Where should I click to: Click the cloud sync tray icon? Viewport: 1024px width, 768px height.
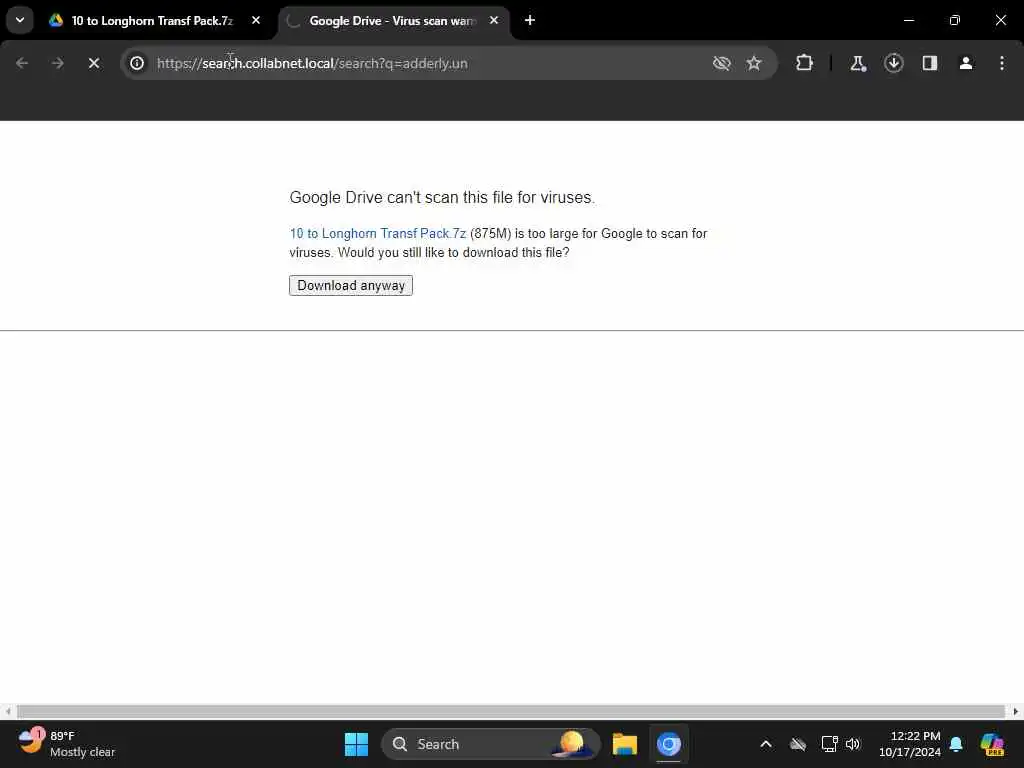797,744
